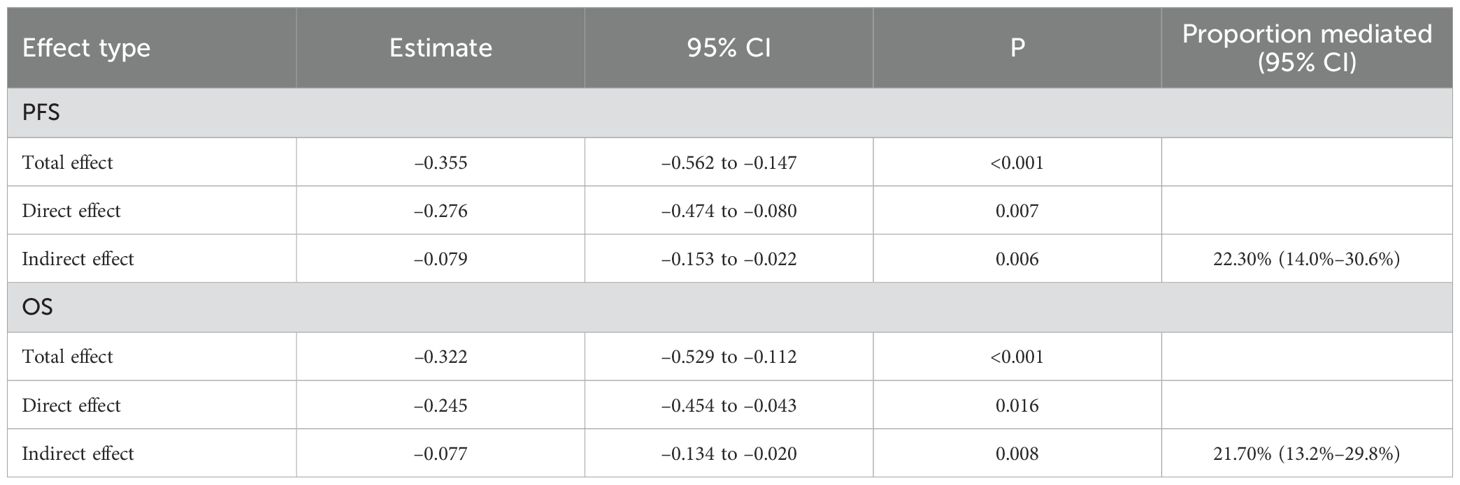Click the CI cell "−0.454 to −0.043"
This screenshot has width=1460, height=485.
click(x=729, y=405)
